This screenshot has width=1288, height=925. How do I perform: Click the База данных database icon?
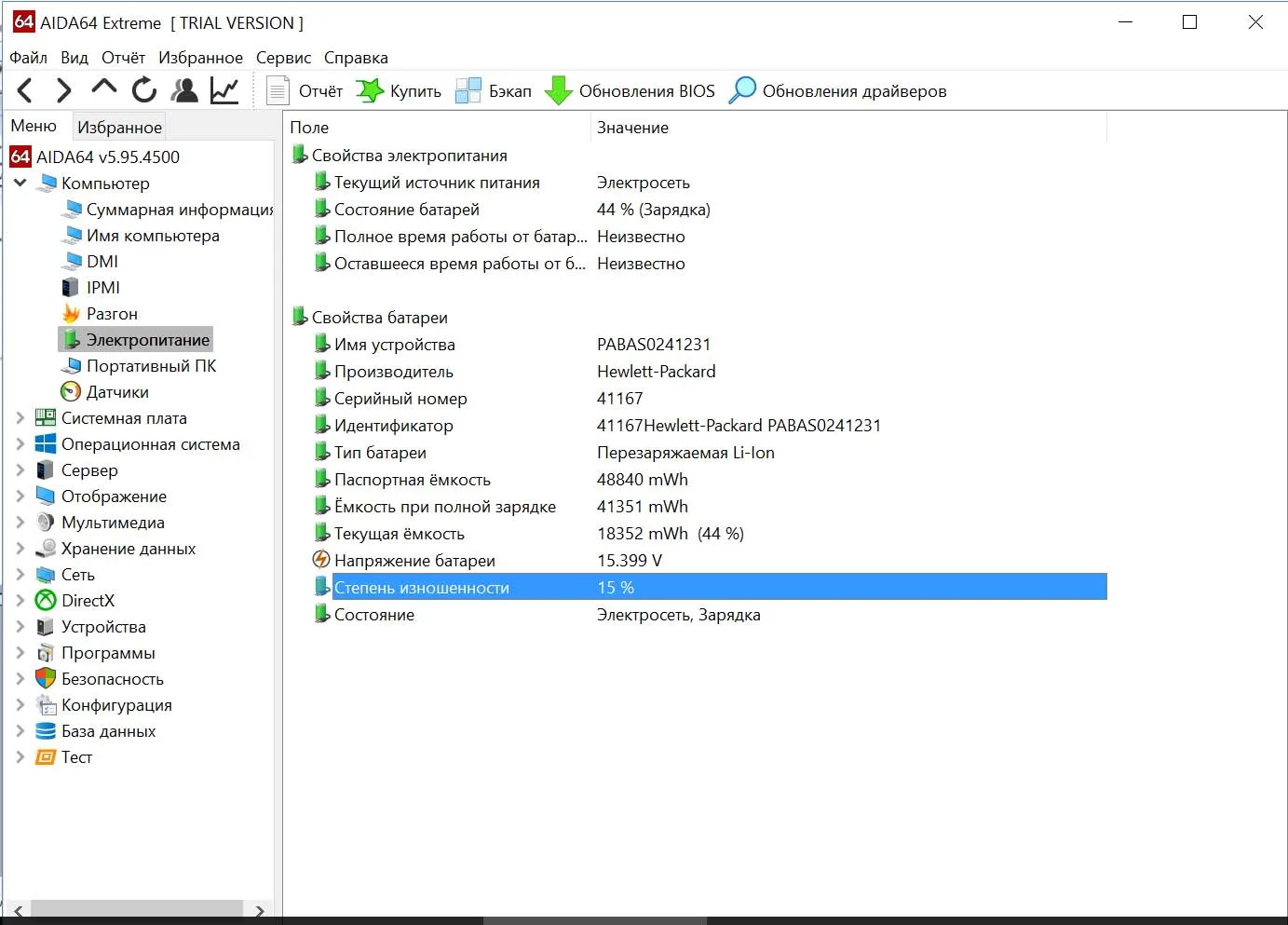click(46, 730)
